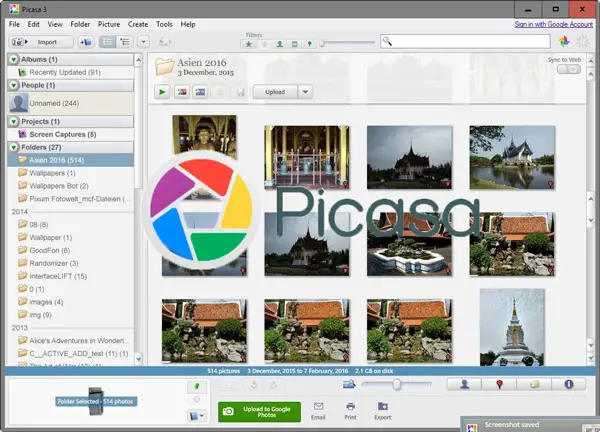Screen dimensions: 600x432
Task: Select the temple by the lake thumbnail
Action: [x=512, y=157]
